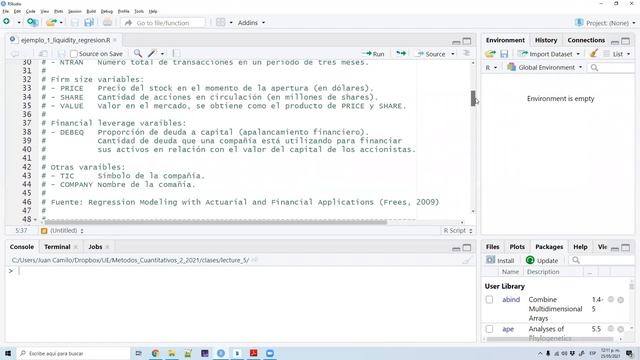Screen dimensions: 640x360
Task: Toggle the Source on Save checkbox
Action: click(74, 54)
